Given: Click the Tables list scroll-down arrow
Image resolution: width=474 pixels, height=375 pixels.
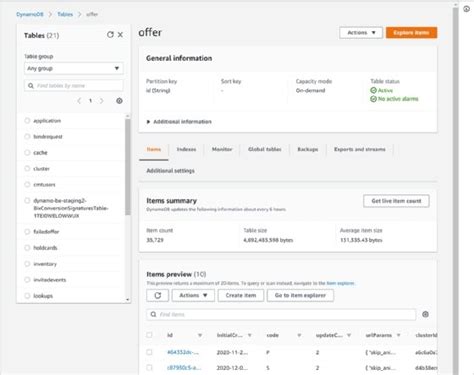Looking at the screenshot, I should tap(128, 300).
